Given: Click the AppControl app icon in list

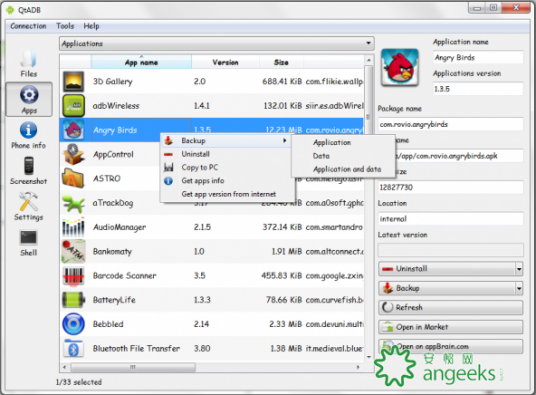Looking at the screenshot, I should coord(73,154).
